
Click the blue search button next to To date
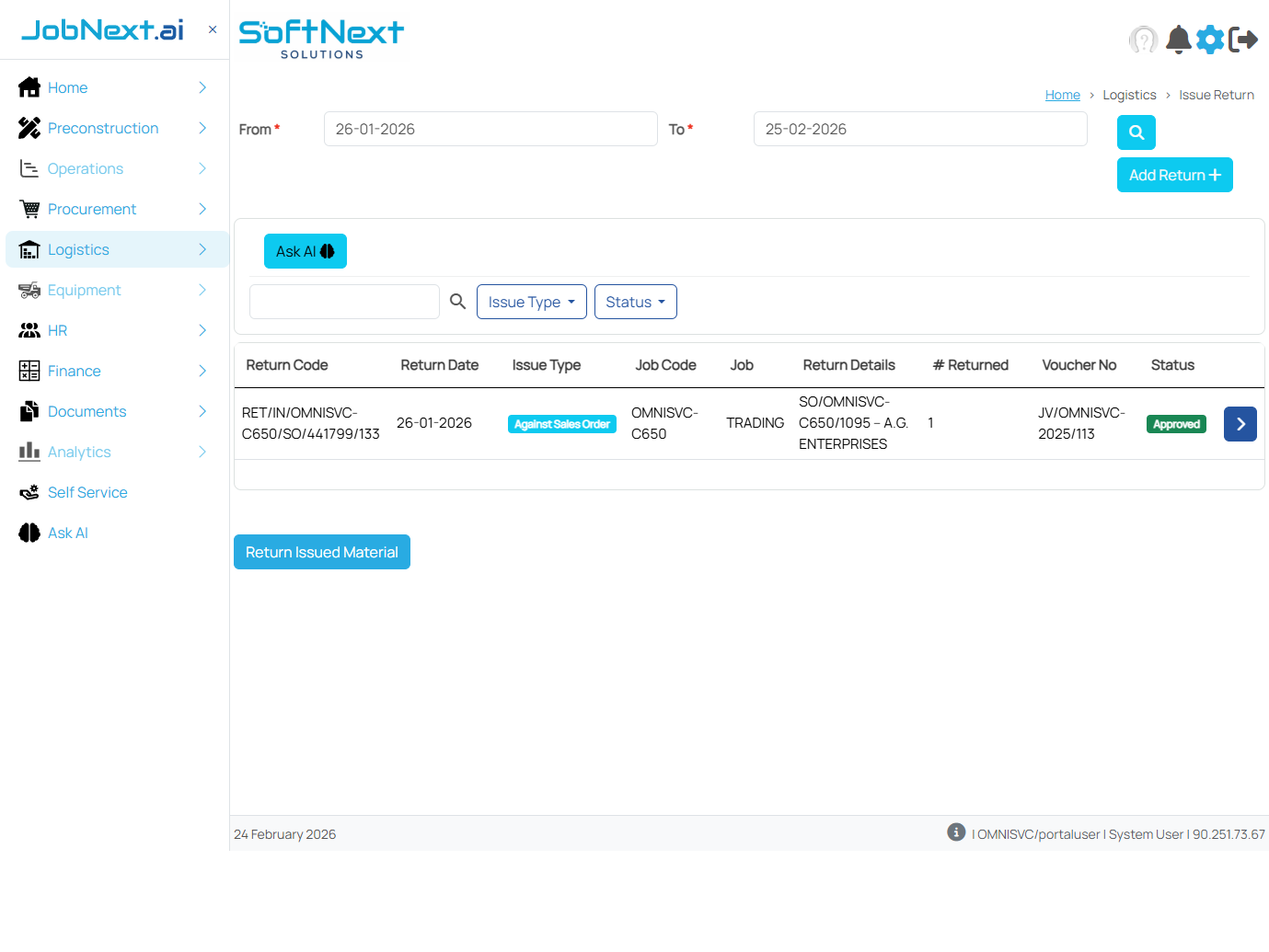coord(1136,132)
